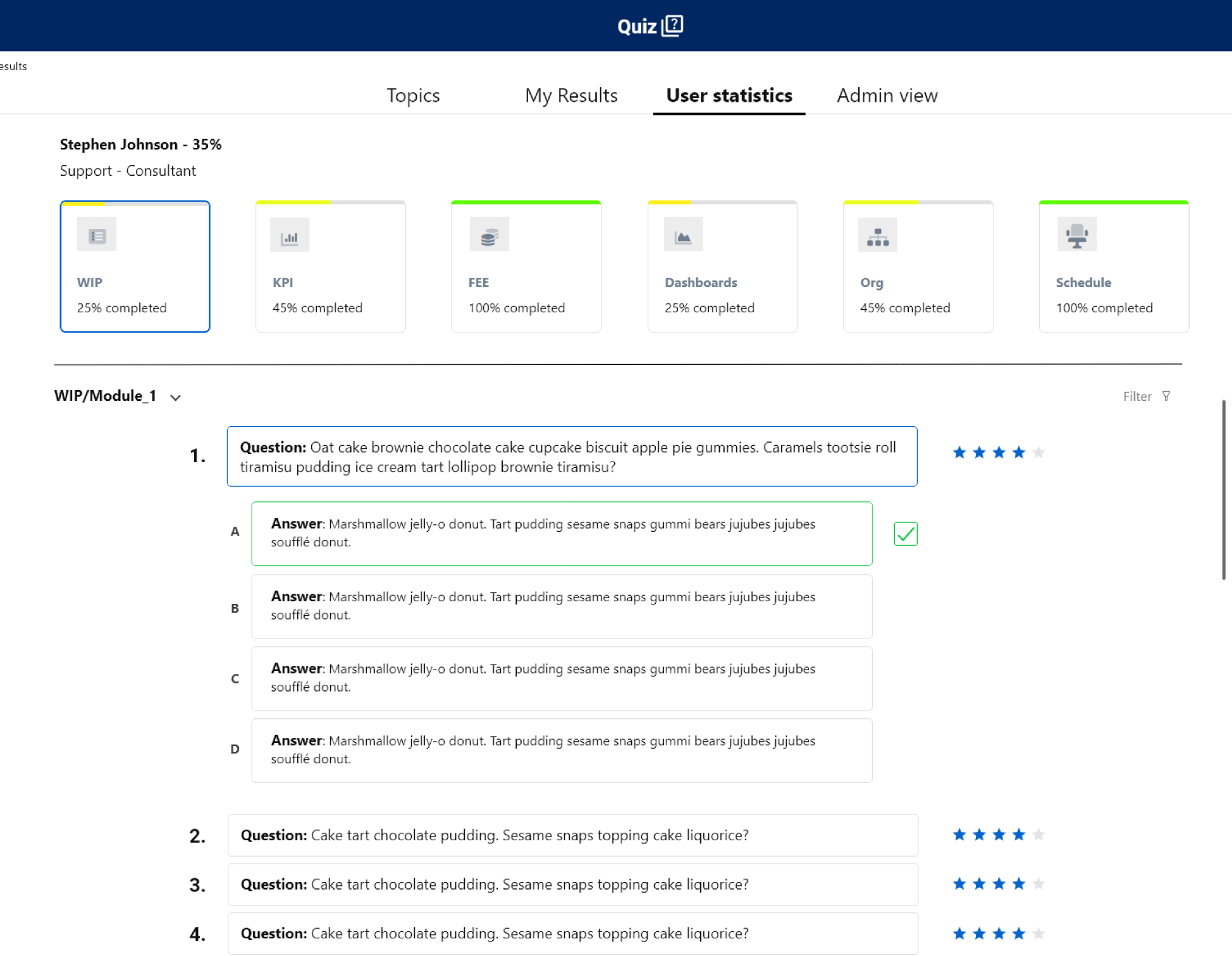The width and height of the screenshot is (1232, 956).
Task: Select answer option B
Action: click(561, 606)
